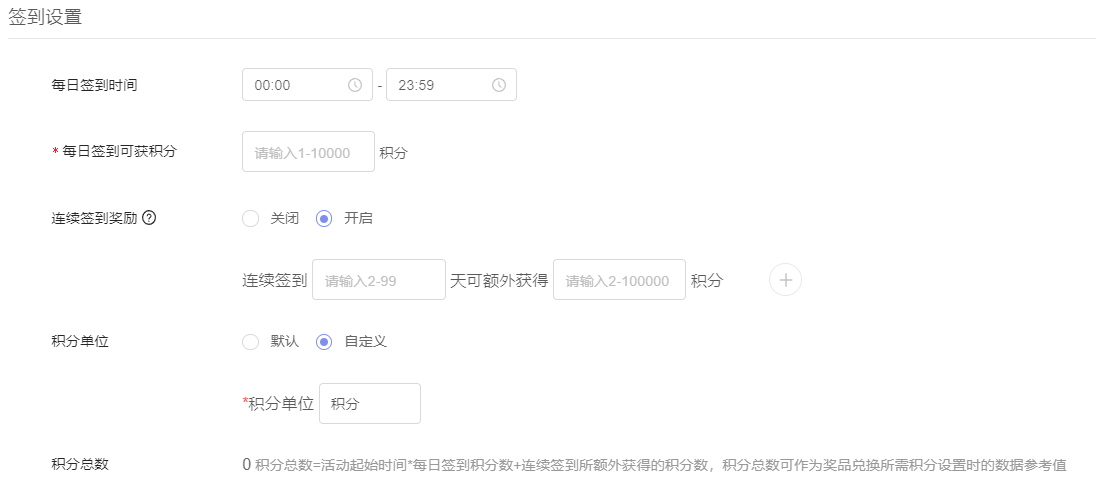Choose 自定义 for the points unit
1096x497 pixels.
[x=324, y=342]
